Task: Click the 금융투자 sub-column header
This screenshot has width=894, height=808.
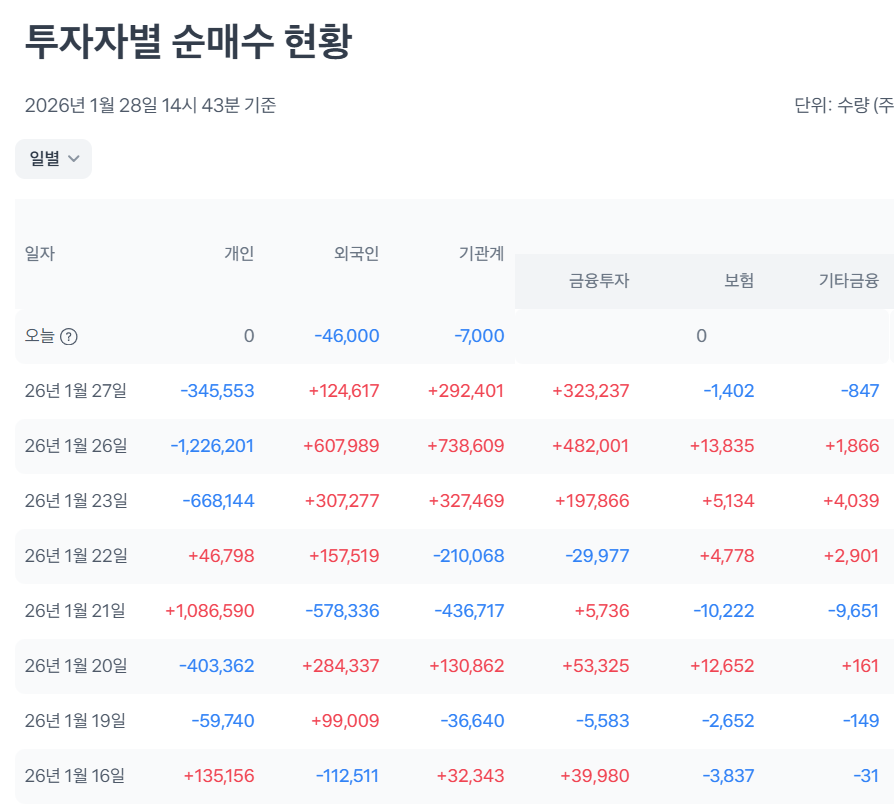Action: (599, 281)
